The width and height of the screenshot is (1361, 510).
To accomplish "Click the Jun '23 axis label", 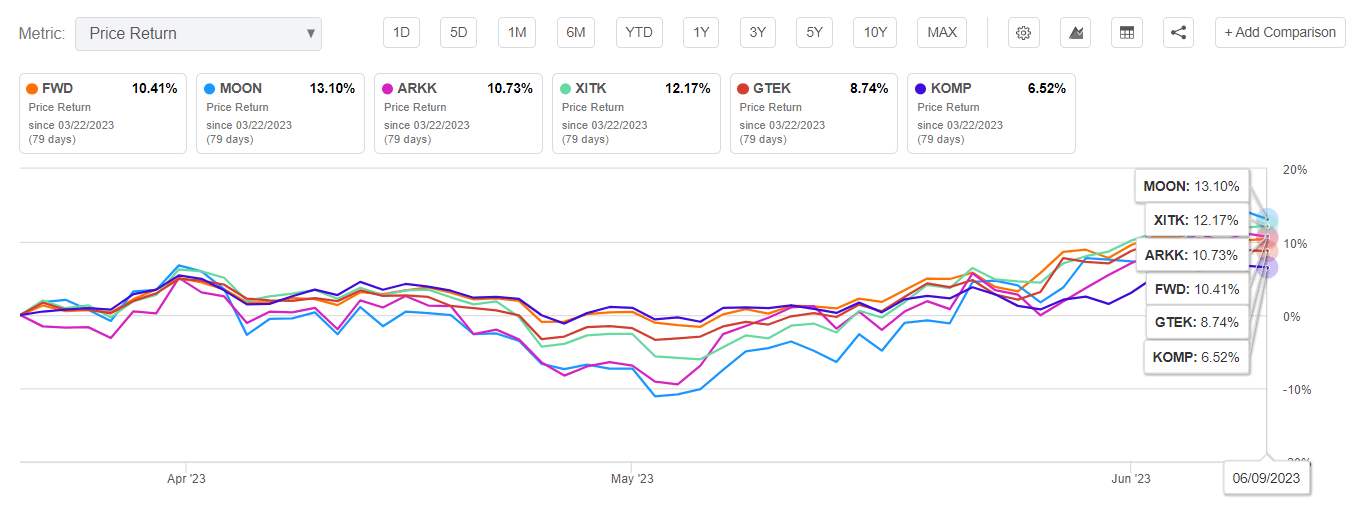I will tap(1131, 479).
